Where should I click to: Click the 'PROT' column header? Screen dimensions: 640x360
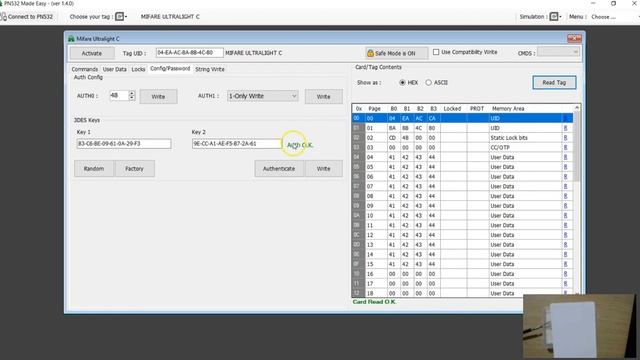pos(477,109)
